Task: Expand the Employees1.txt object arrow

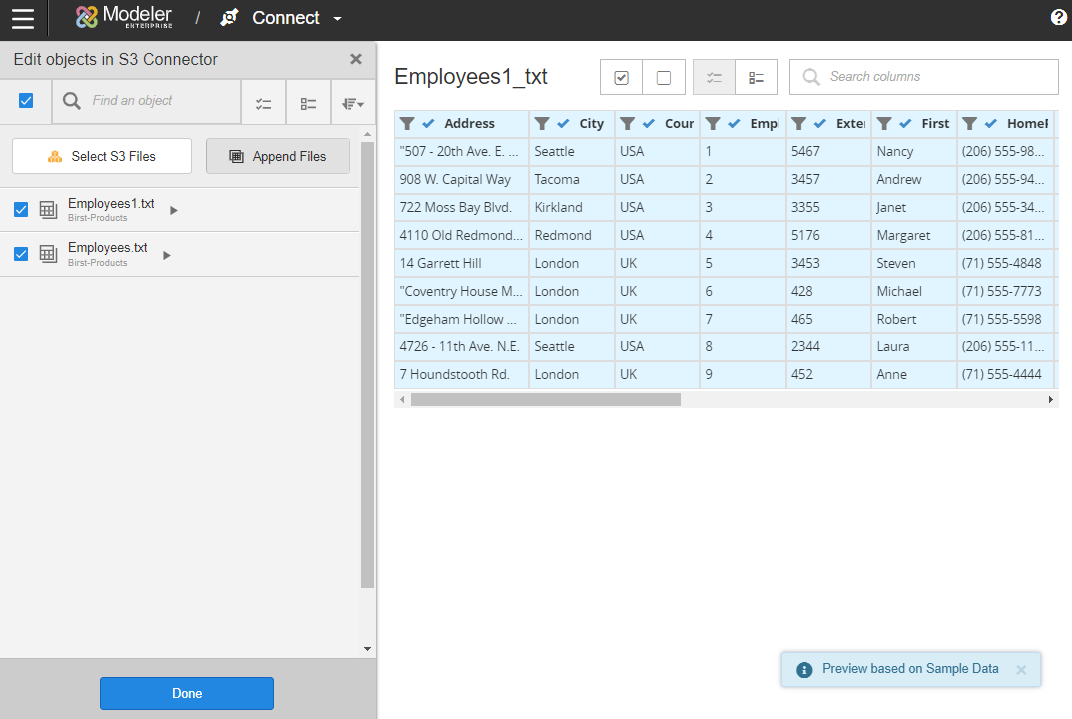Action: pos(174,211)
